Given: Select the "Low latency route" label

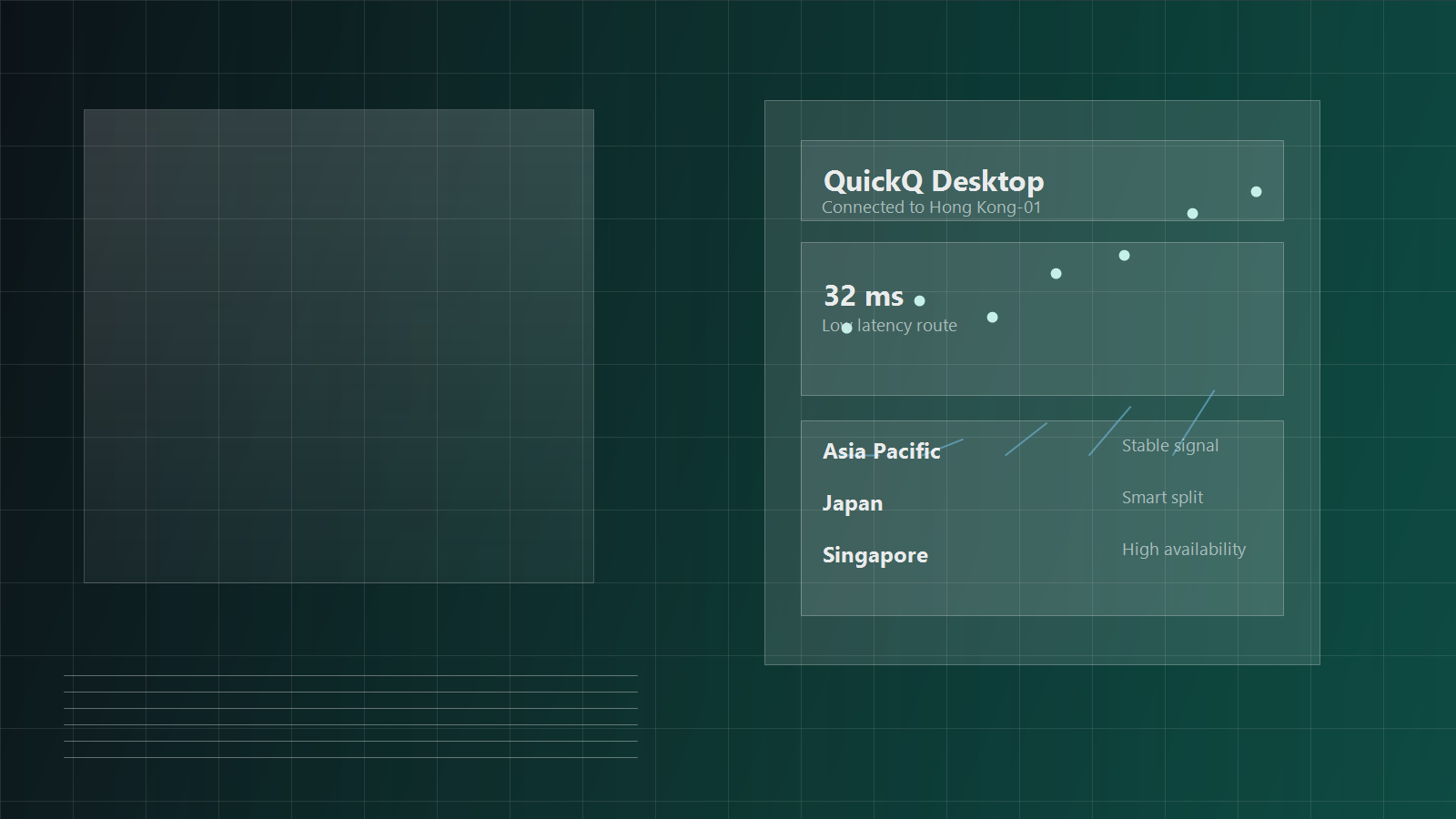Looking at the screenshot, I should [889, 326].
